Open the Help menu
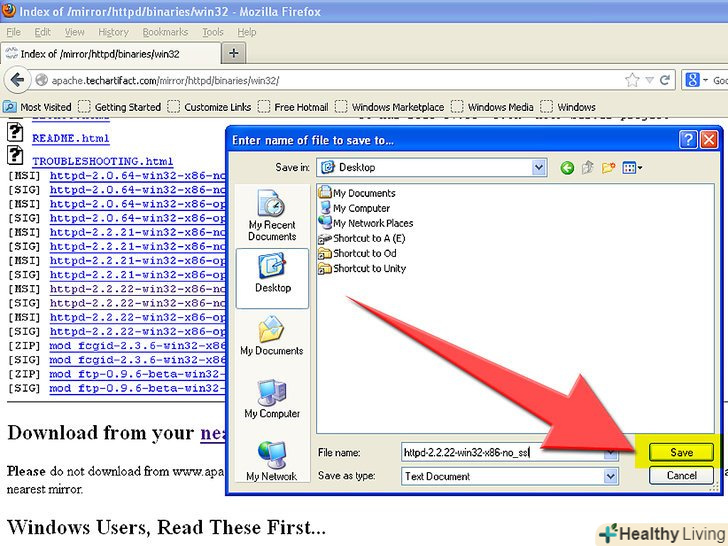Screen dimensions: 728x546 (x=247, y=32)
